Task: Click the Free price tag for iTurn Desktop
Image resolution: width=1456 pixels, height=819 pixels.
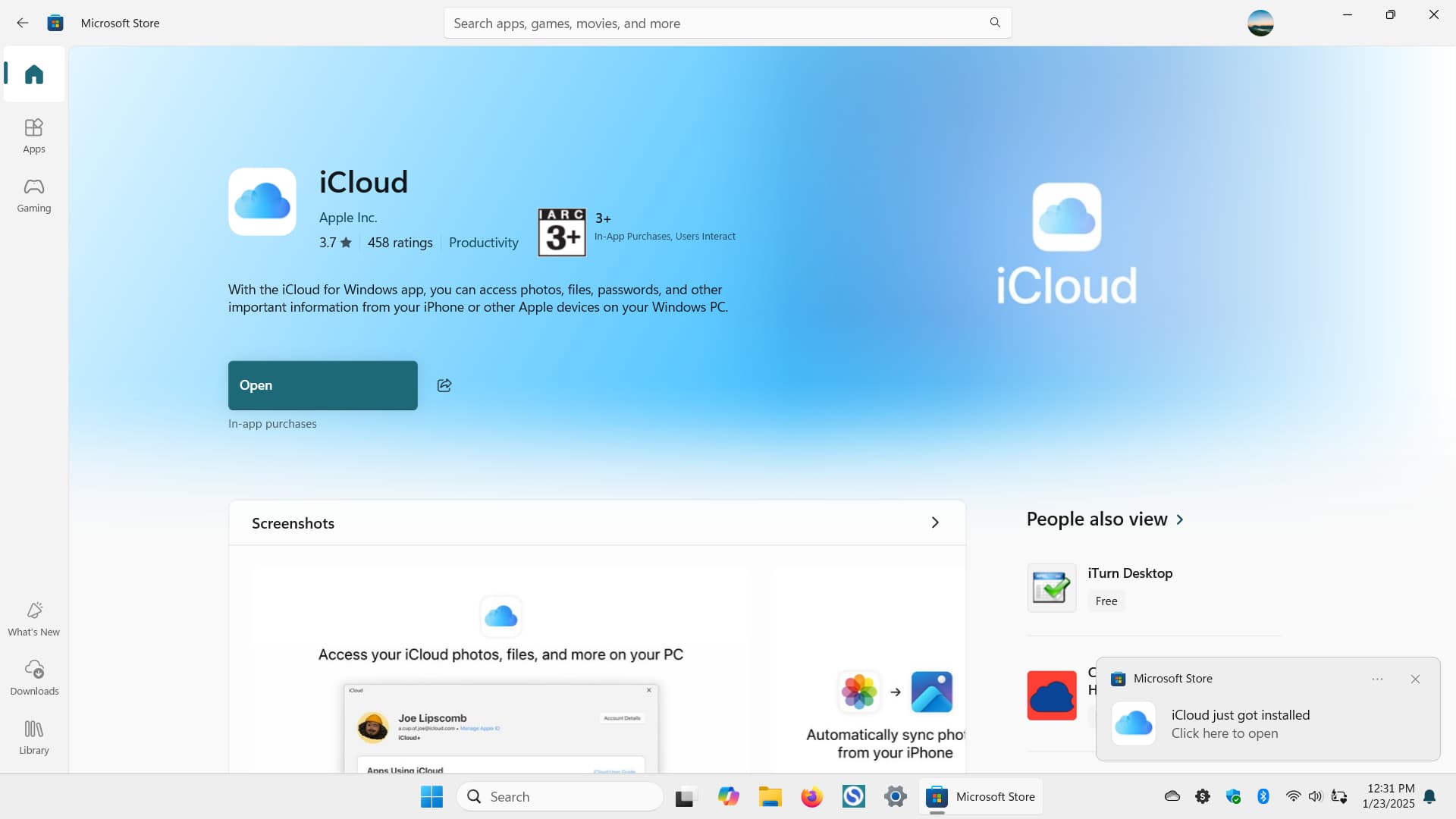Action: coord(1106,601)
